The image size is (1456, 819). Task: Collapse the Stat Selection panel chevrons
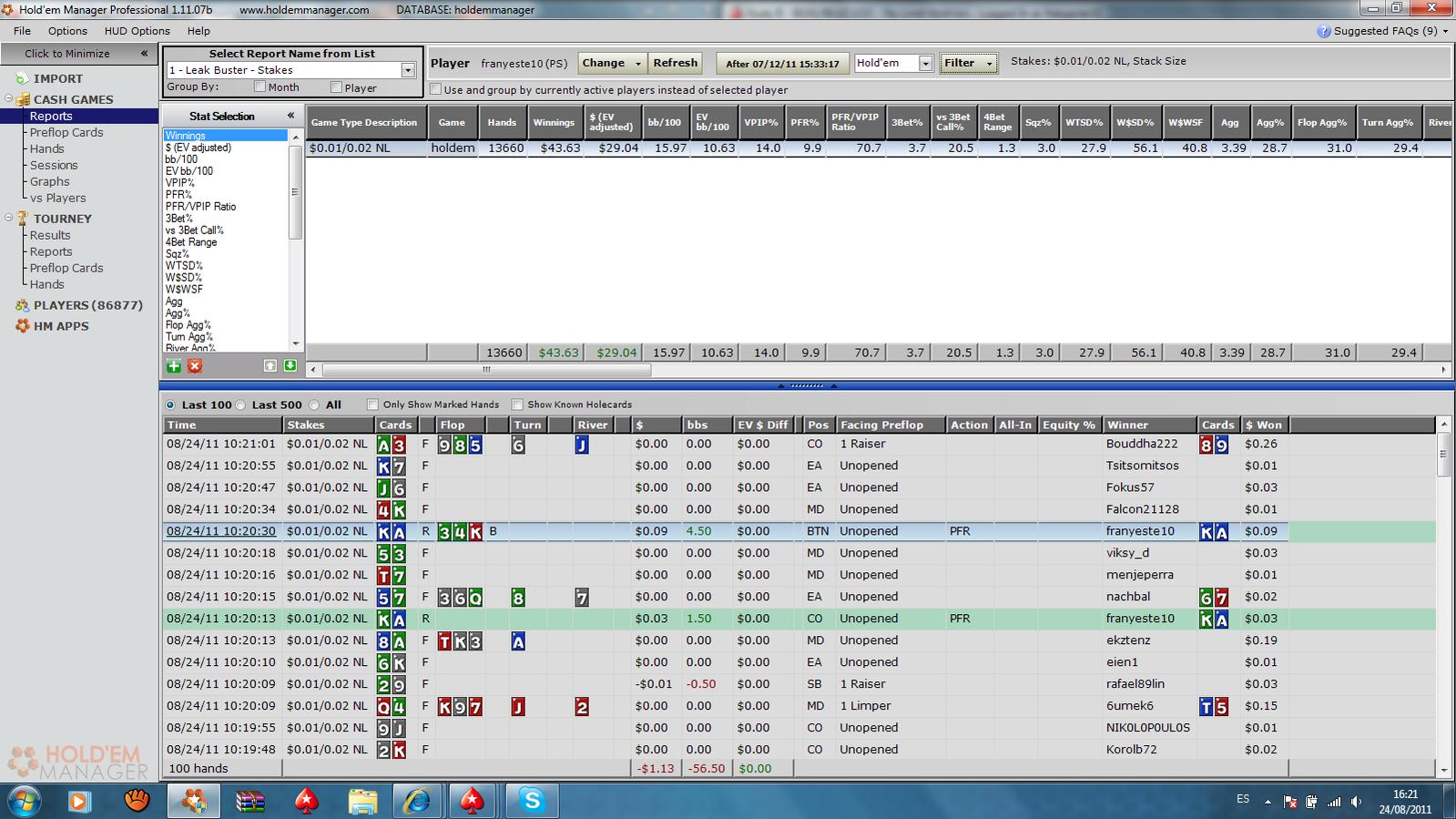(x=290, y=116)
